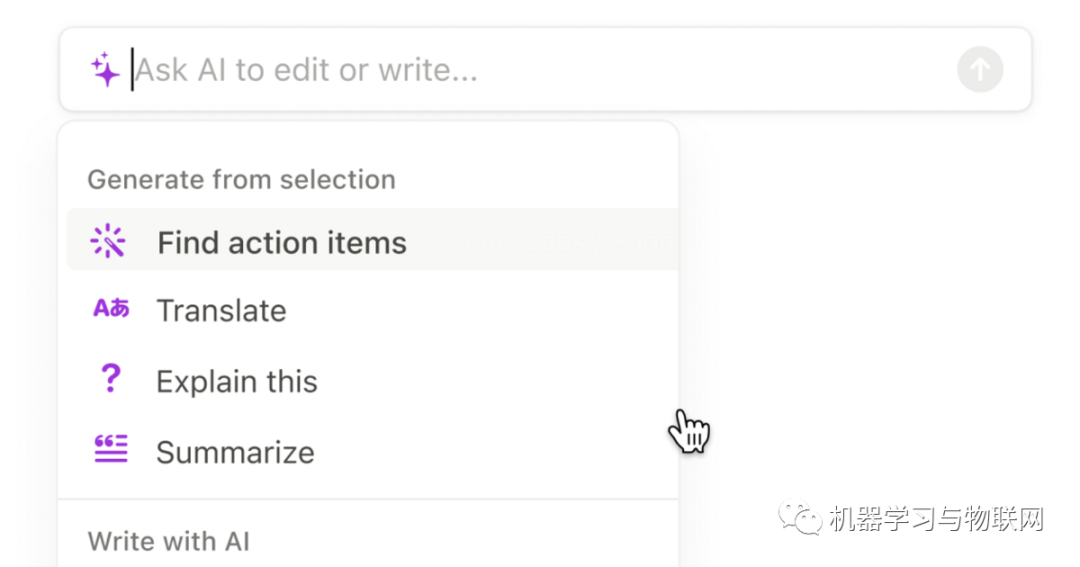Click the 机器学习与物联网 watermark text
The image size is (1080, 567).
936,520
